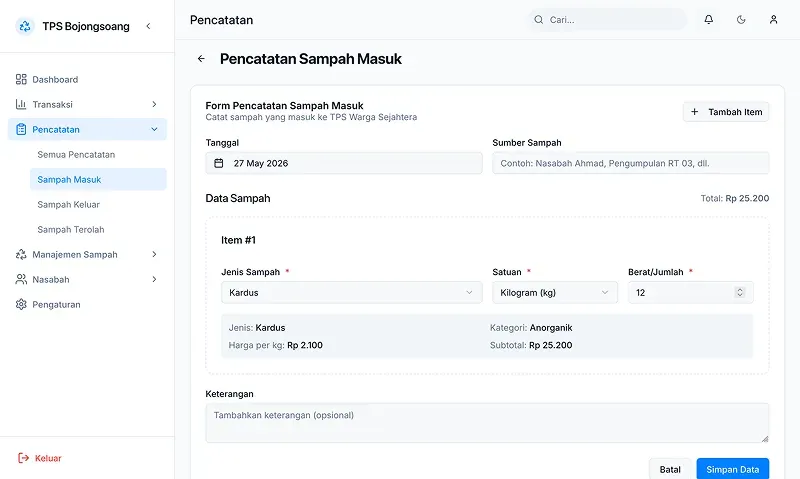Open Sampah Terolah submenu
This screenshot has height=479, width=800.
[x=98, y=229]
